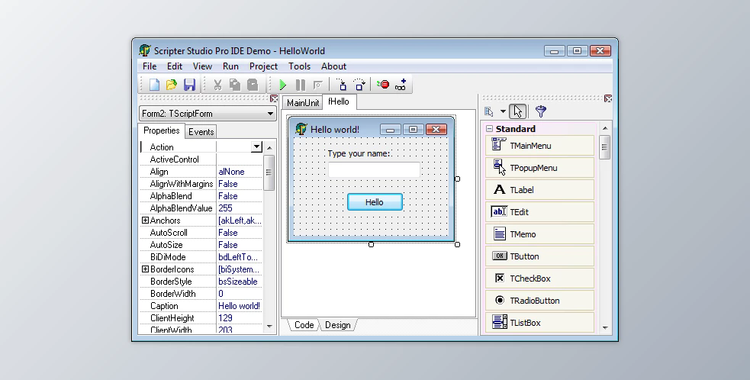Click the BorderStyle value bsSizeable
The height and width of the screenshot is (380, 750).
[x=238, y=281]
